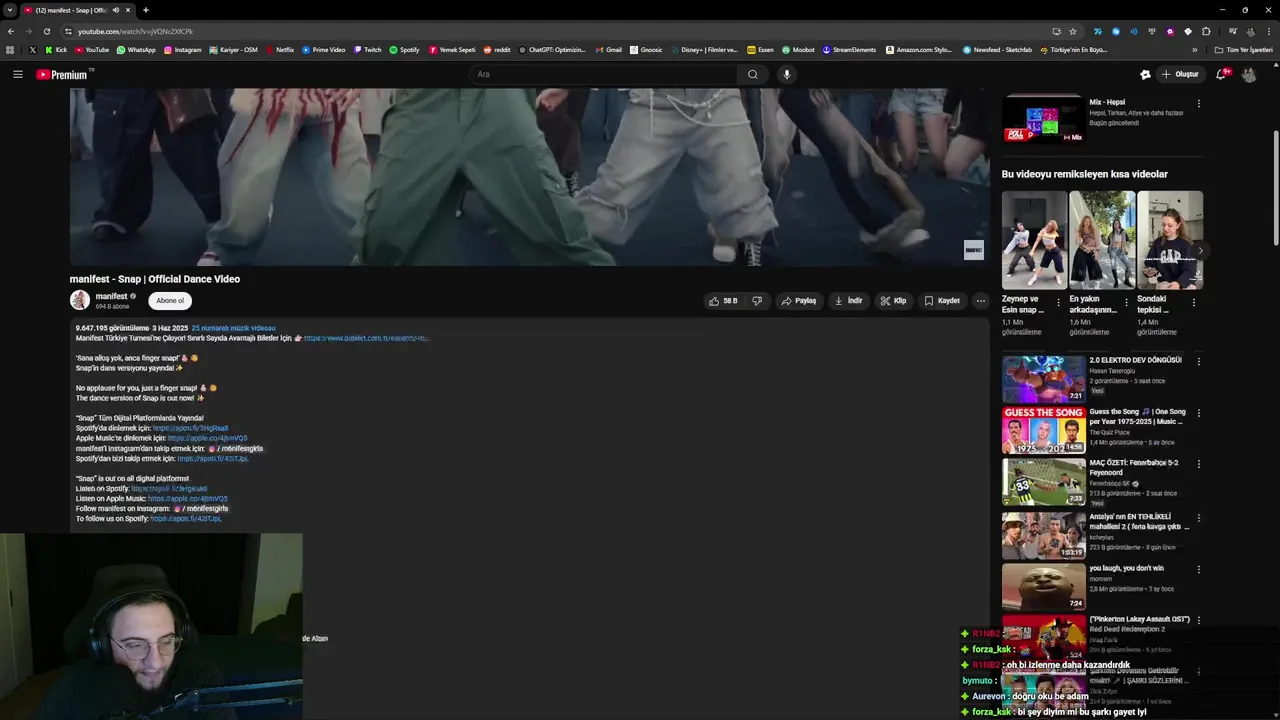
Task: Open the En yakın arkadaşının short
Action: pos(1102,240)
